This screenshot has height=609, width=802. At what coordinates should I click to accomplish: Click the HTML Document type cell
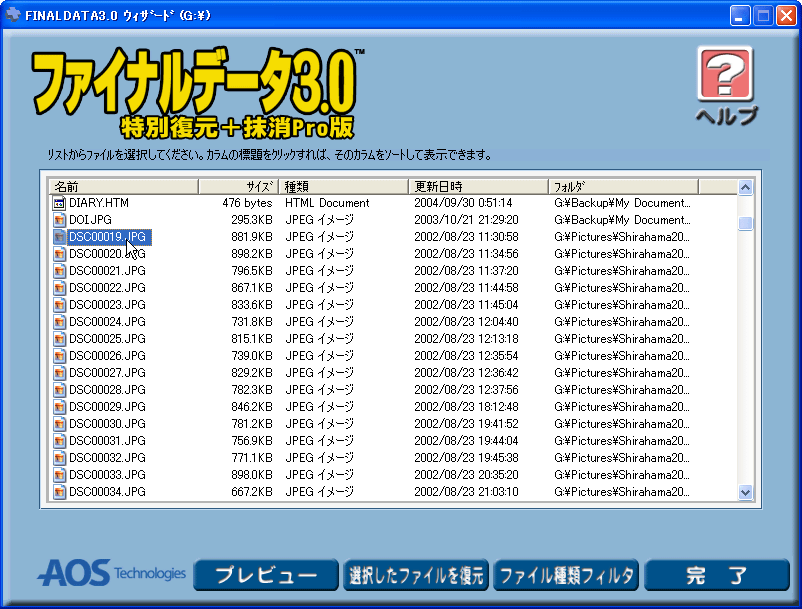click(x=327, y=203)
